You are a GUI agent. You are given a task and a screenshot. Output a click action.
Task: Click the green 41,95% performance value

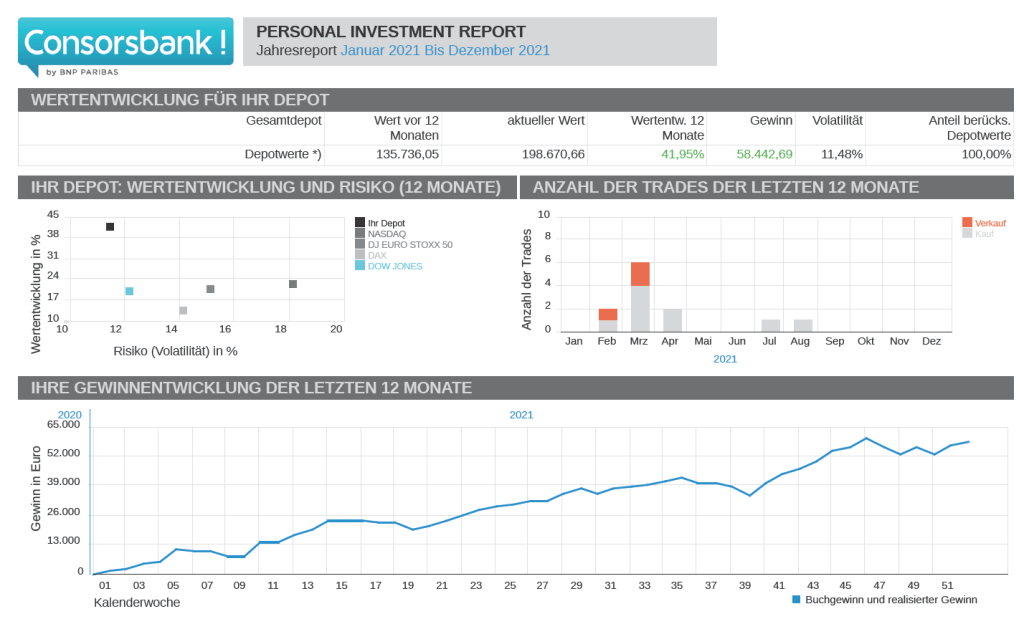[682, 155]
